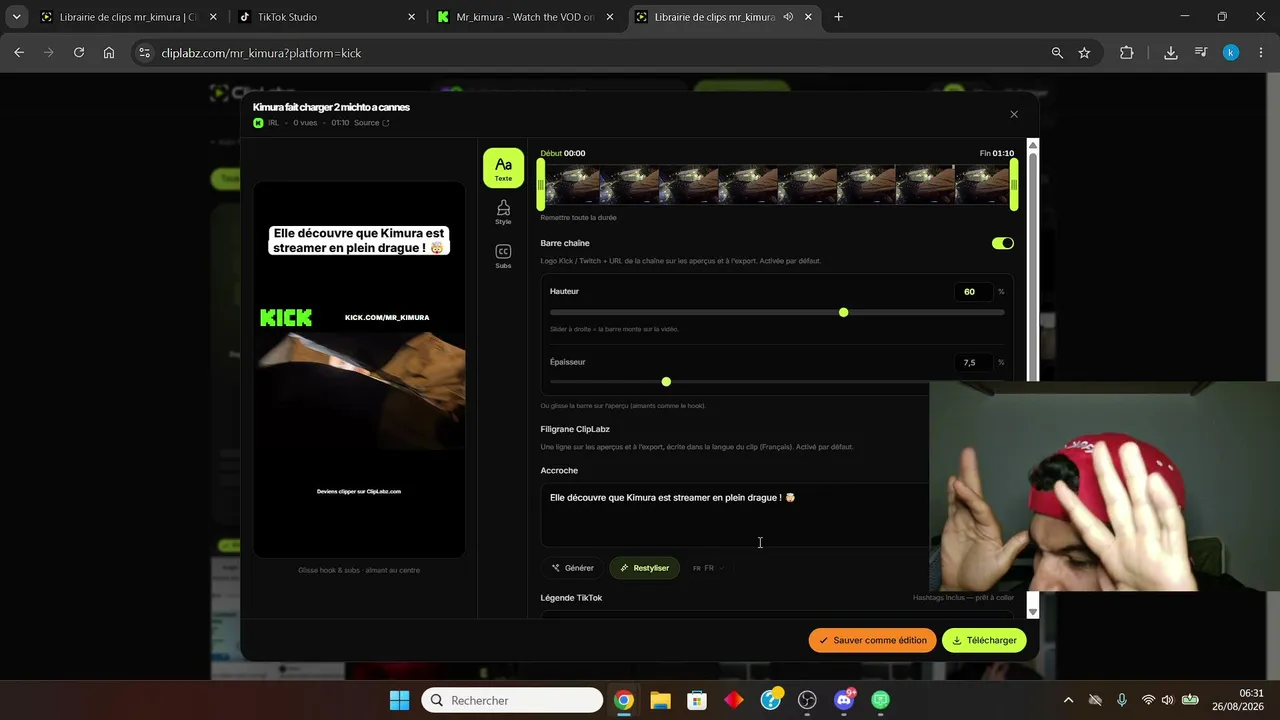This screenshot has width=1280, height=720.
Task: Mute the active tab audio icon
Action: (x=788, y=17)
